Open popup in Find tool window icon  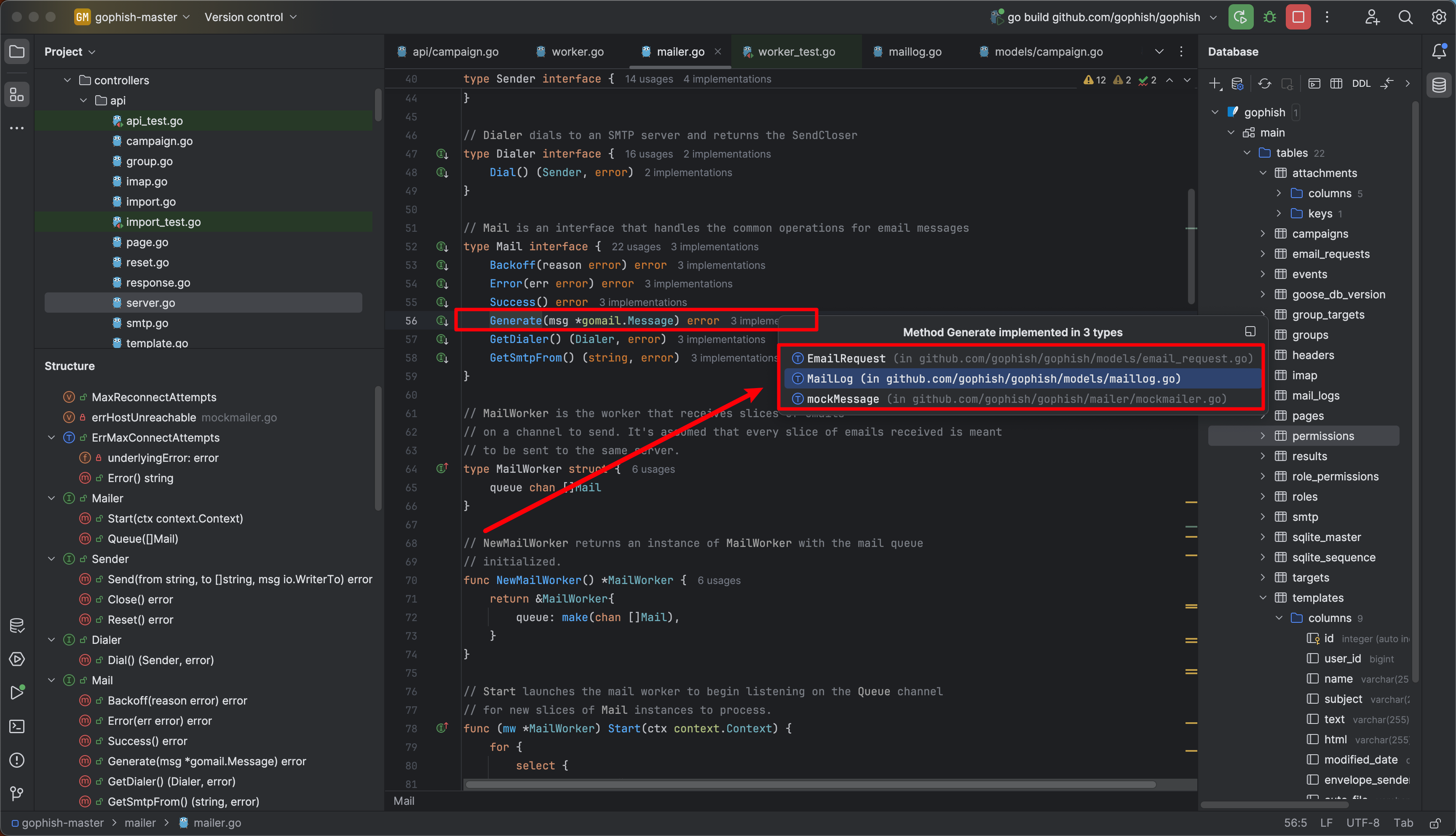pyautogui.click(x=1250, y=332)
